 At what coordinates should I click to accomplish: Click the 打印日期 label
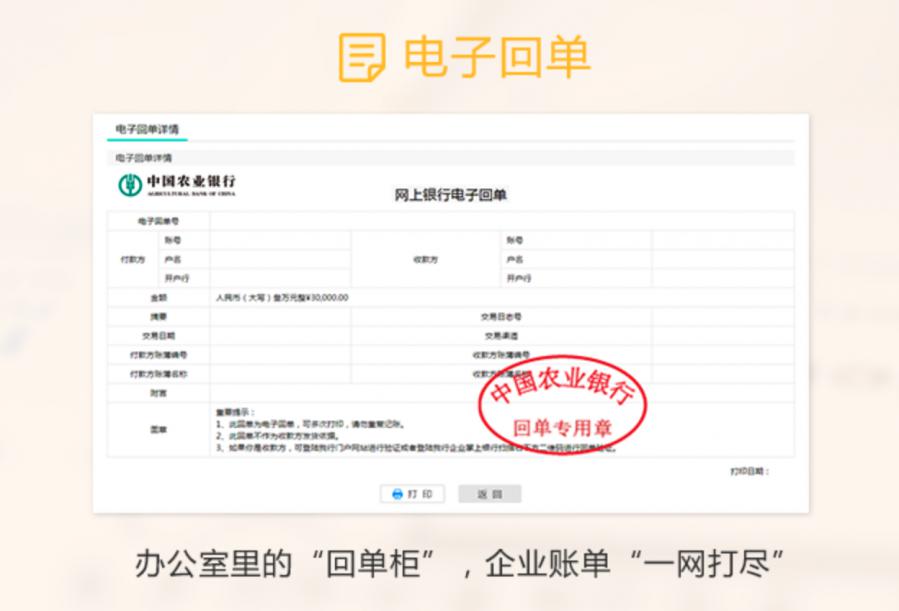point(749,472)
